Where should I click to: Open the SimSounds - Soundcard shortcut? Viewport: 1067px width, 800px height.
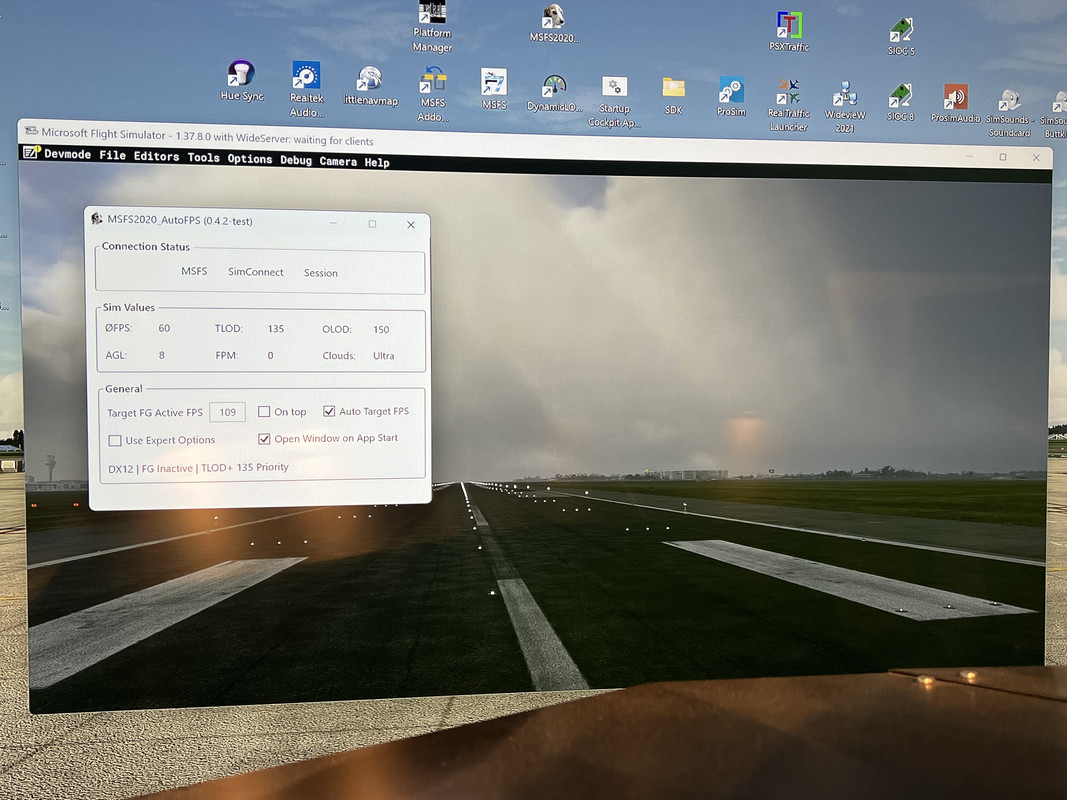pyautogui.click(x=1009, y=113)
